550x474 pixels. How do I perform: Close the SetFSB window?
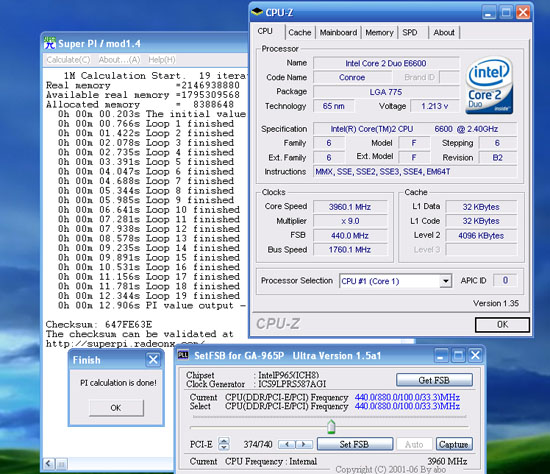(475, 355)
